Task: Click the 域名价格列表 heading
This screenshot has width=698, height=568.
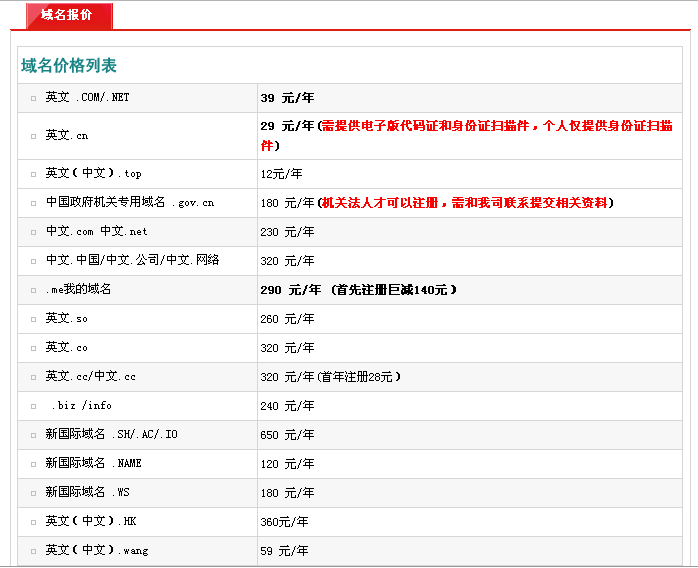Action: point(69,66)
